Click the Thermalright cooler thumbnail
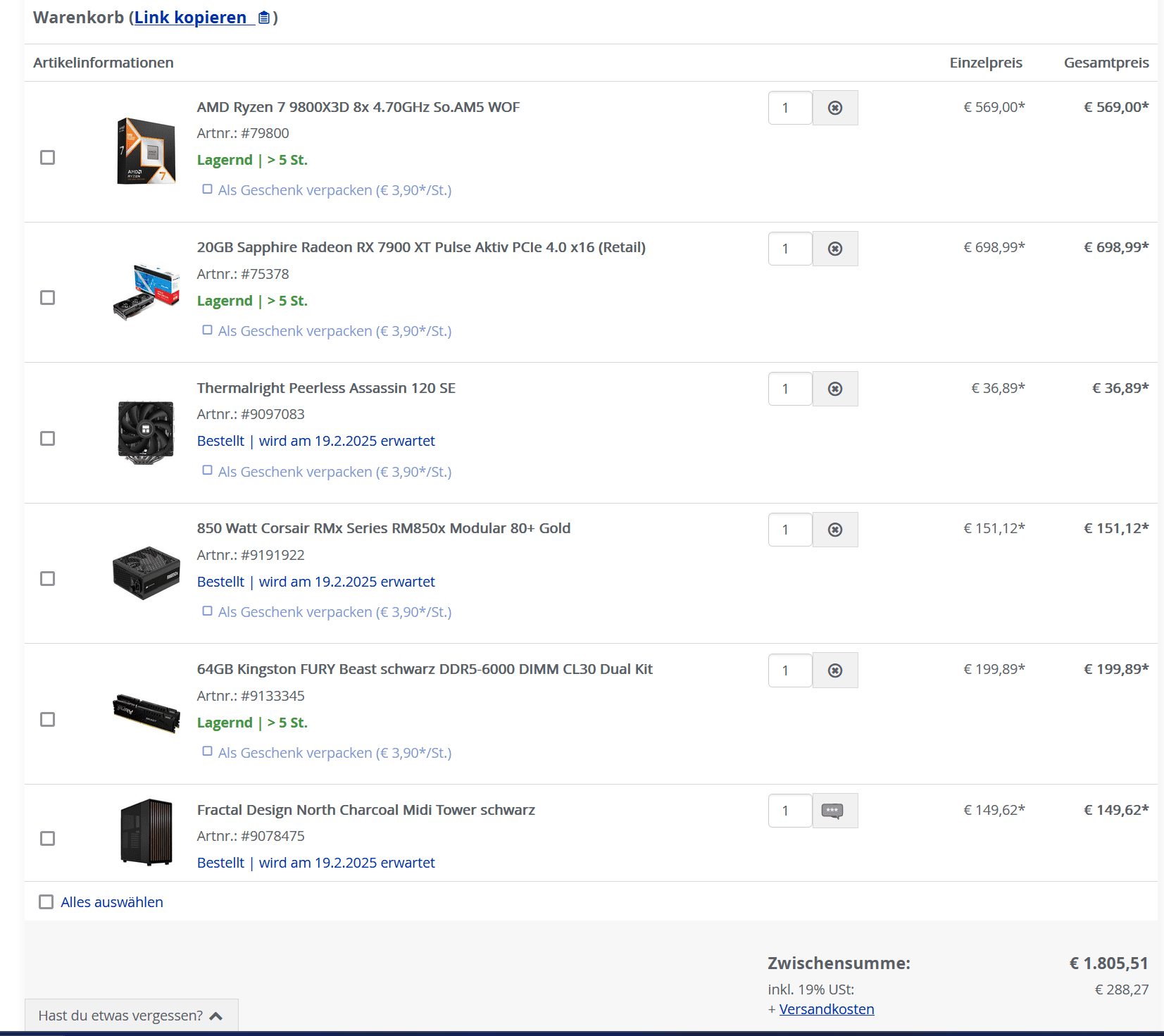This screenshot has width=1164, height=1036. point(146,432)
